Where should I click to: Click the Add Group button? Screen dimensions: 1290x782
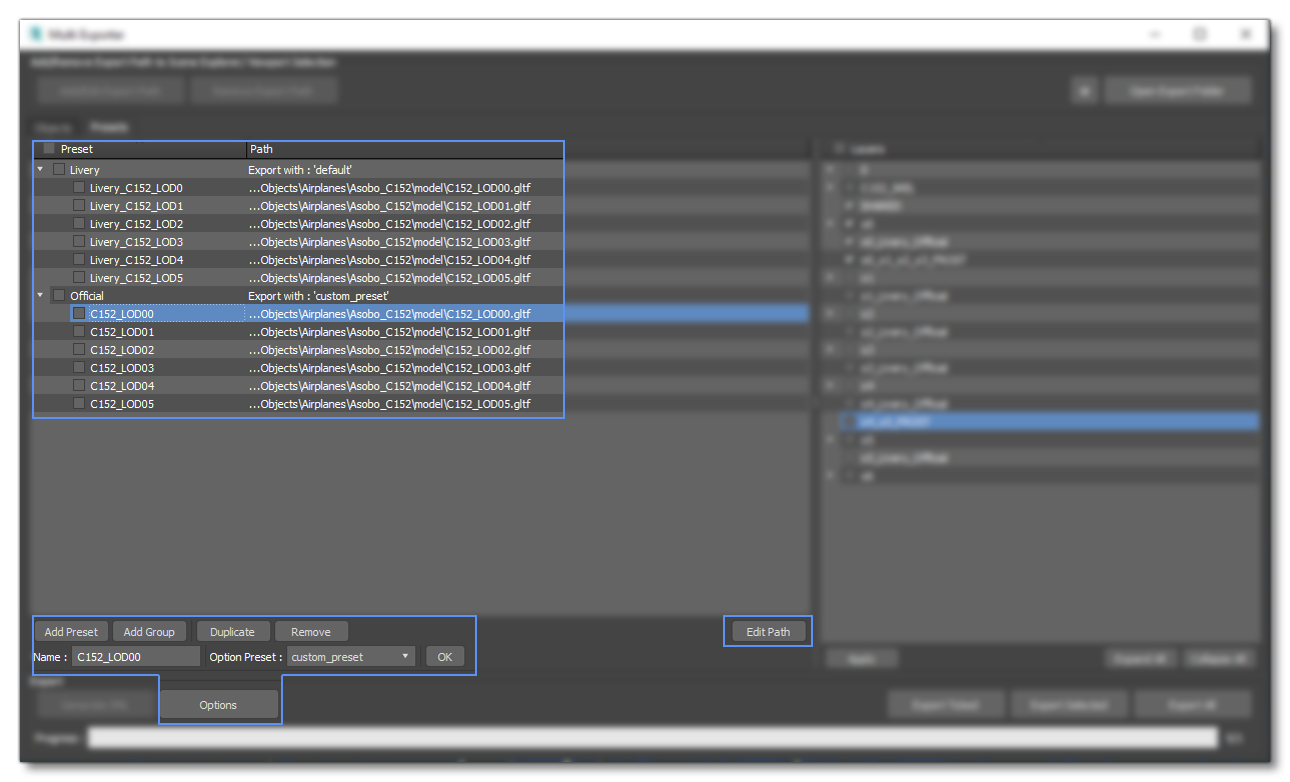149,631
